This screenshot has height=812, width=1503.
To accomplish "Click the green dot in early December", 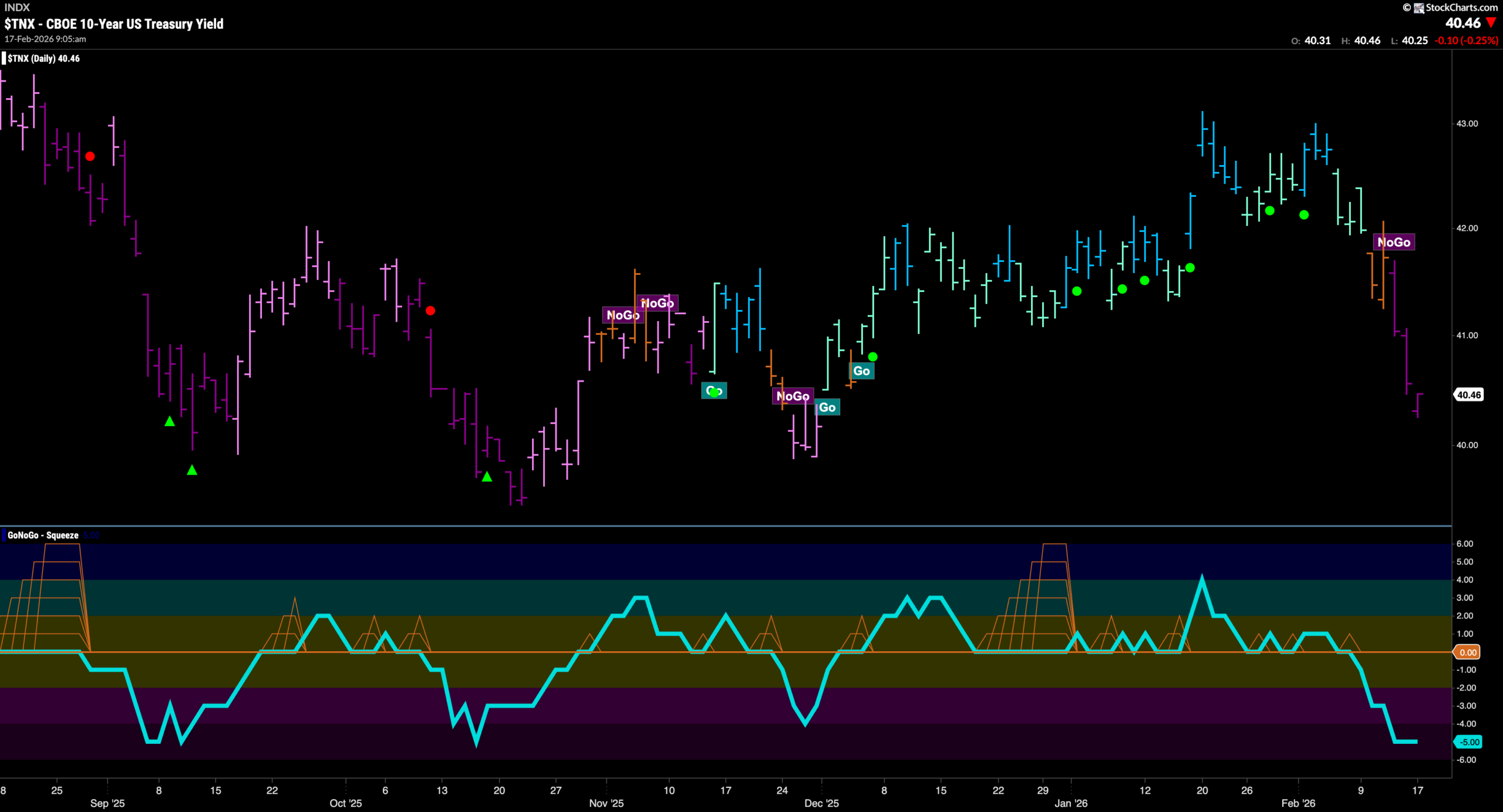I will coord(873,357).
